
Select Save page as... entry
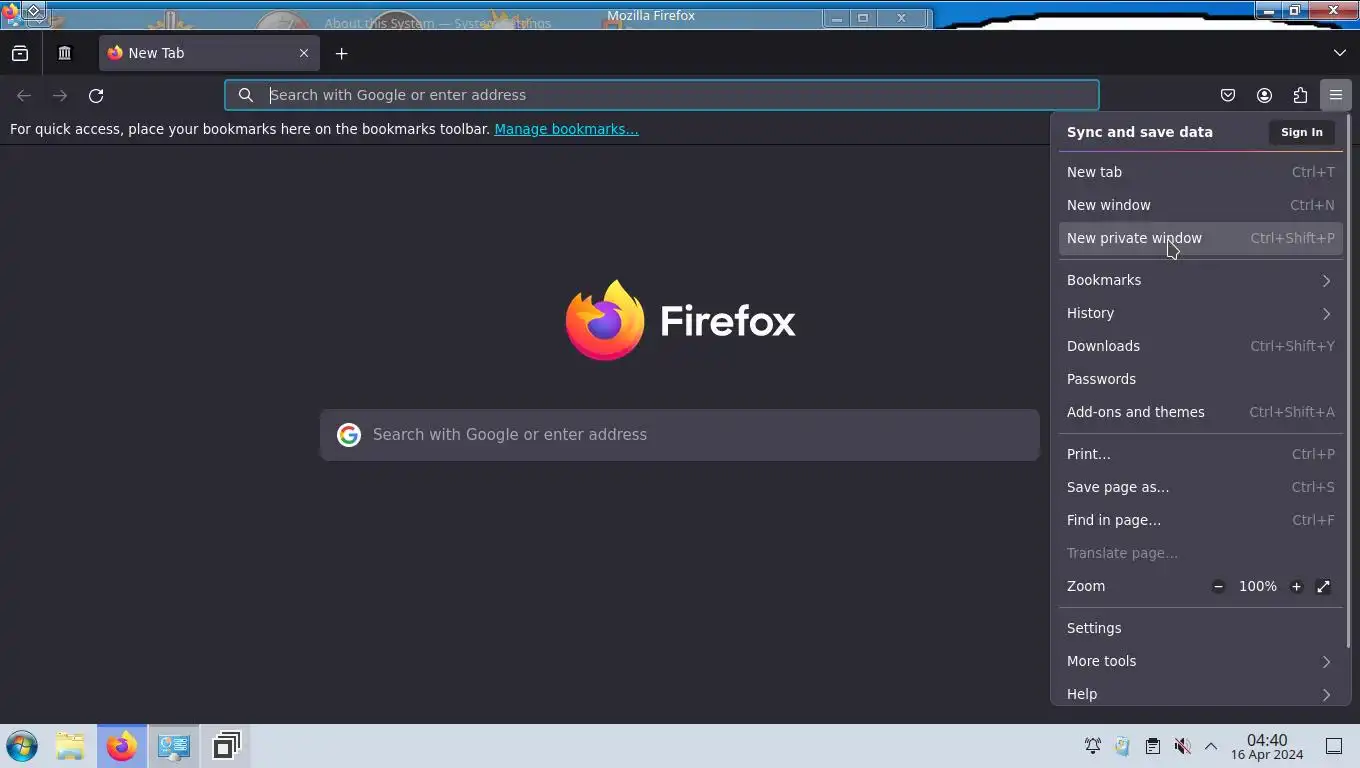point(1200,487)
